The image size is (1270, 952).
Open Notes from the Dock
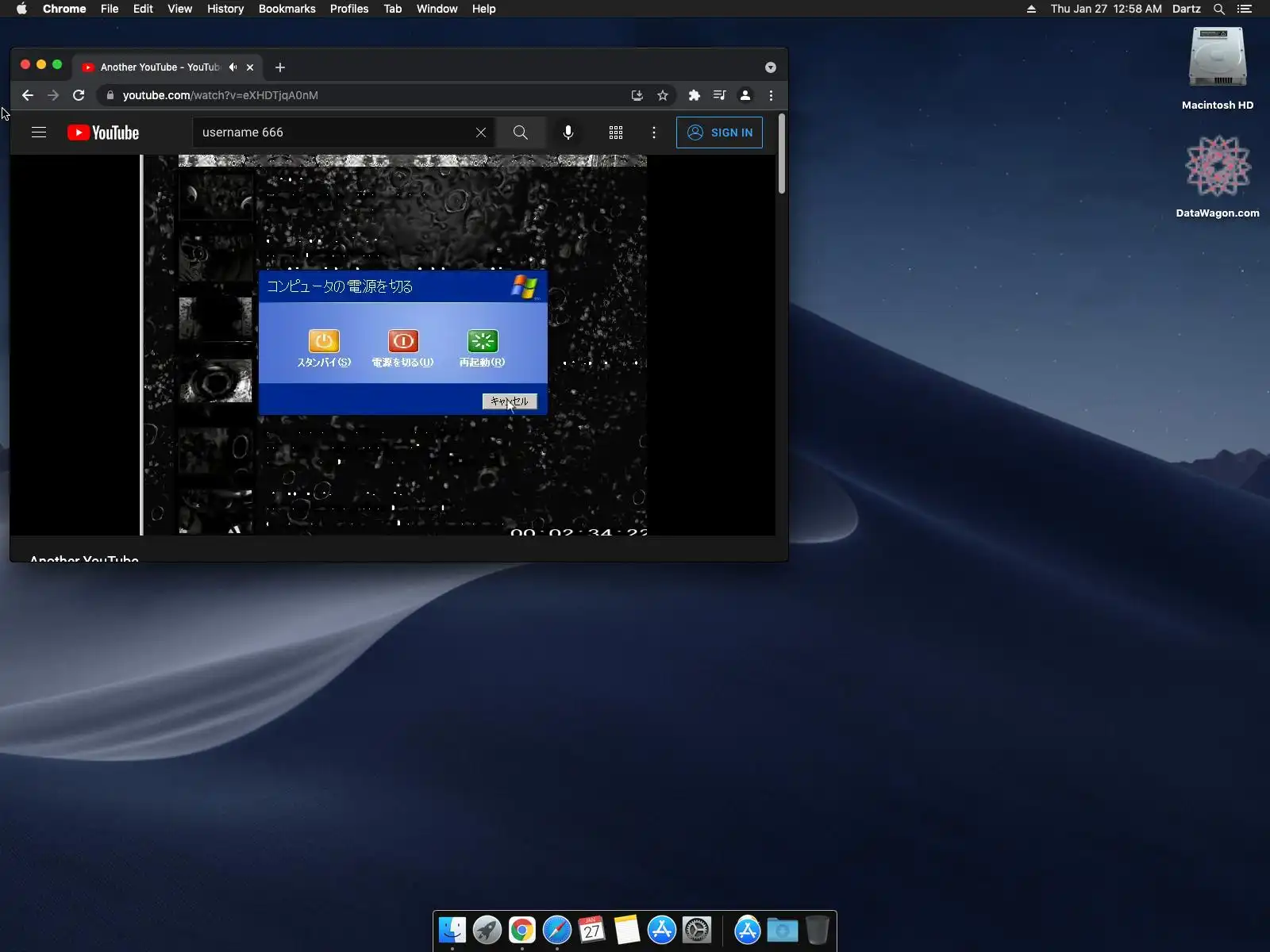pos(627,930)
